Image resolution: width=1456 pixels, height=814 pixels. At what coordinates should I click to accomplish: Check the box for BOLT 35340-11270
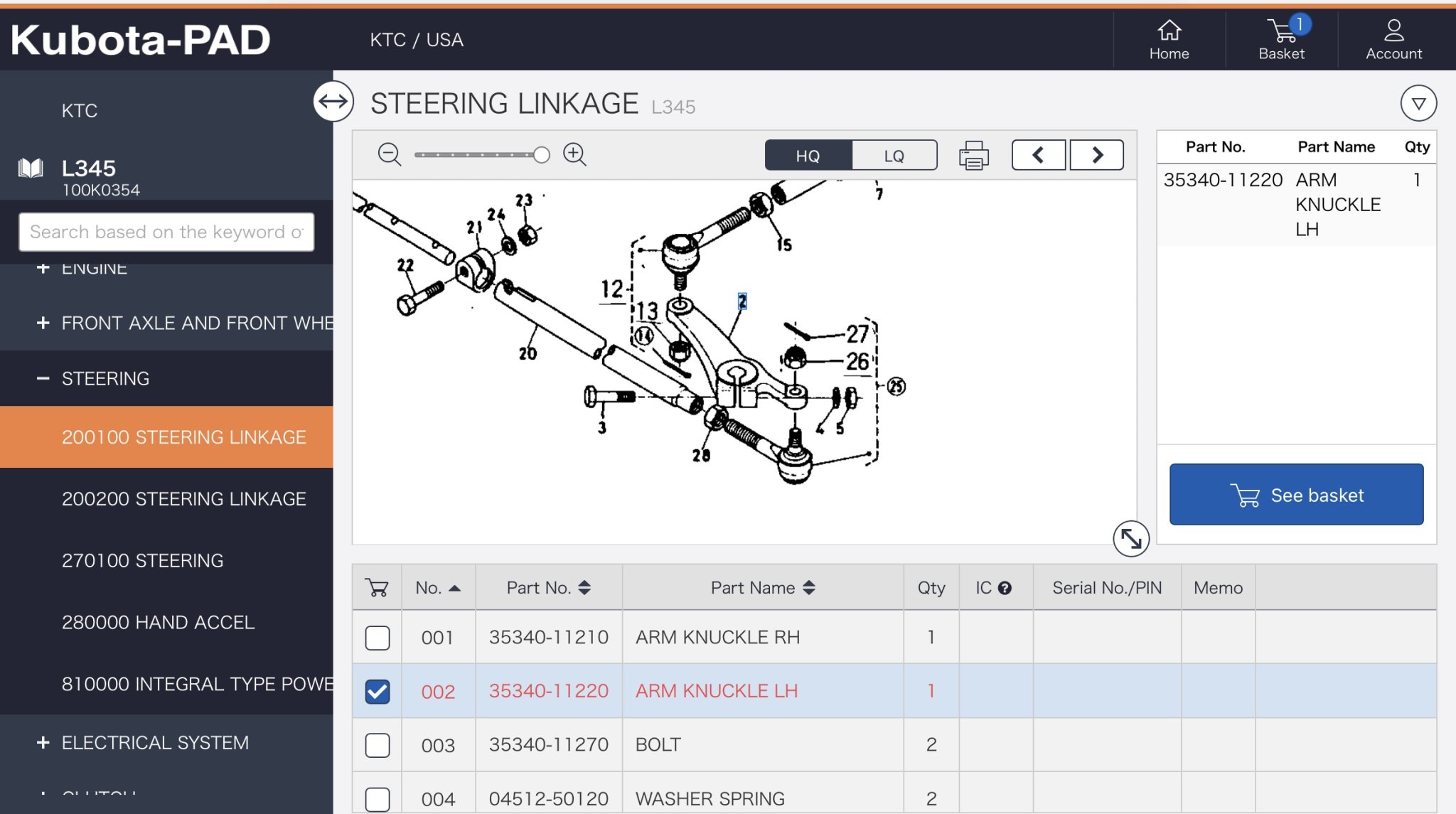tap(378, 745)
